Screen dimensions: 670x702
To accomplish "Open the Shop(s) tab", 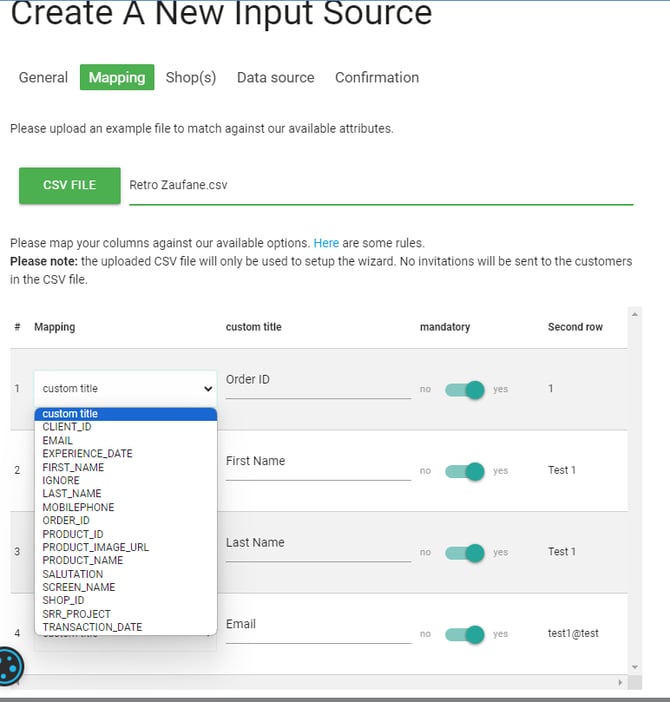I will coord(191,77).
